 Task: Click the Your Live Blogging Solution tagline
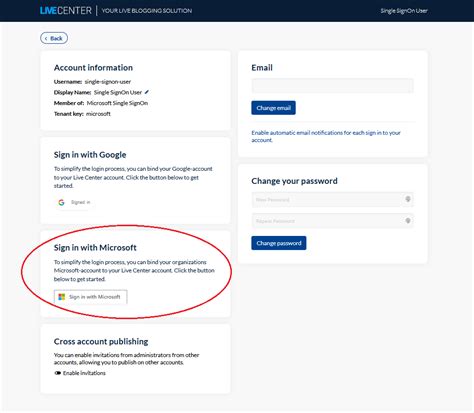pos(147,11)
